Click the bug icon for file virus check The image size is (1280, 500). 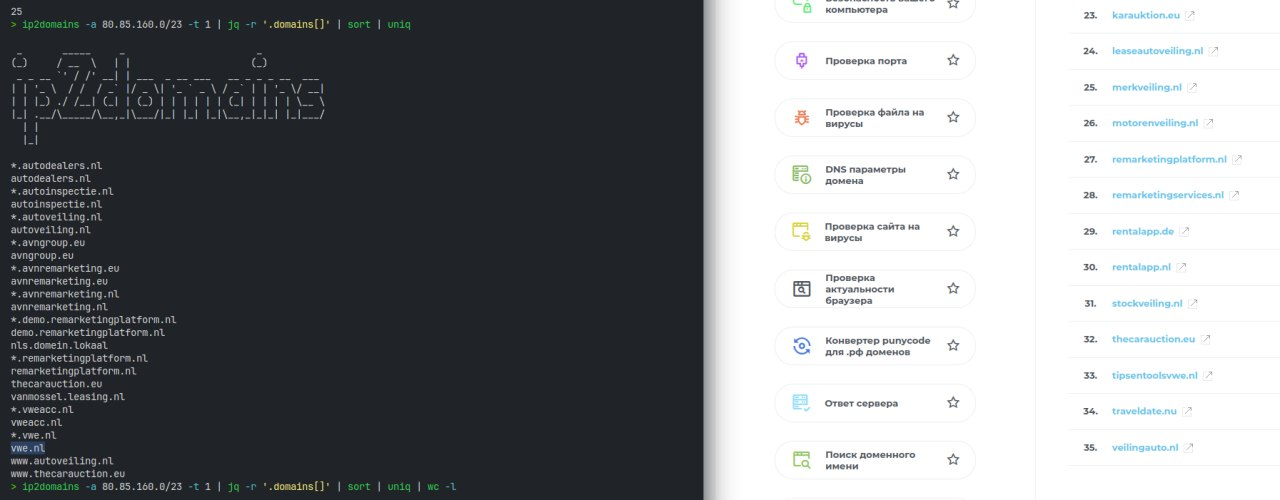click(x=801, y=117)
